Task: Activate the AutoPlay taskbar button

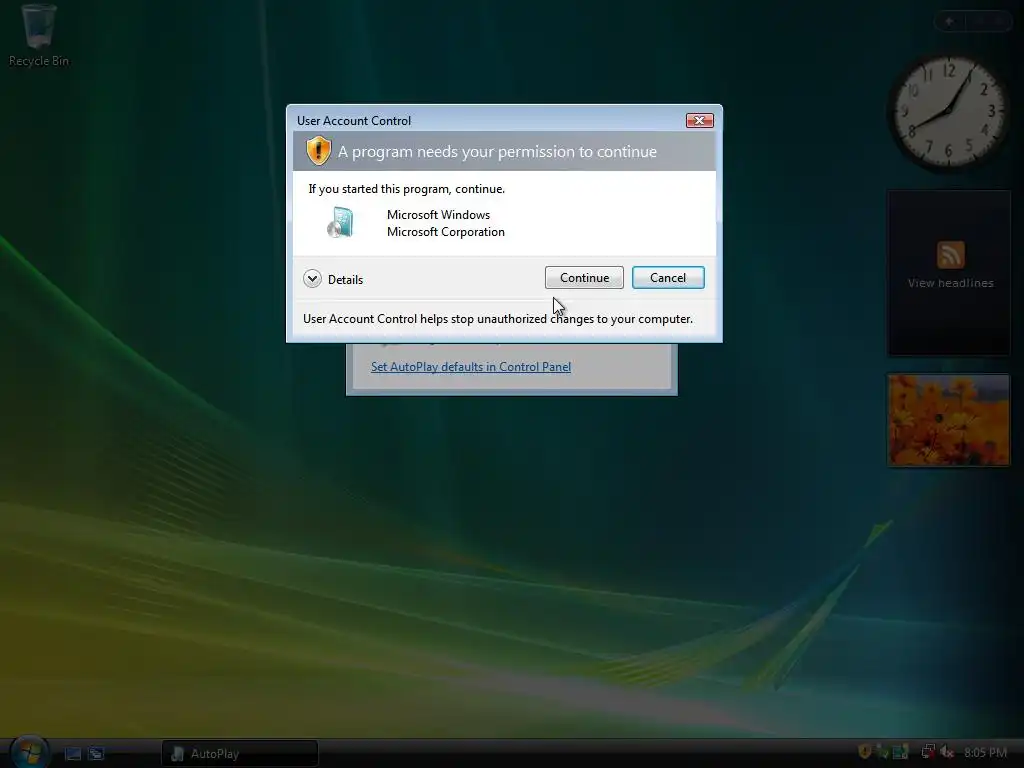Action: 240,754
